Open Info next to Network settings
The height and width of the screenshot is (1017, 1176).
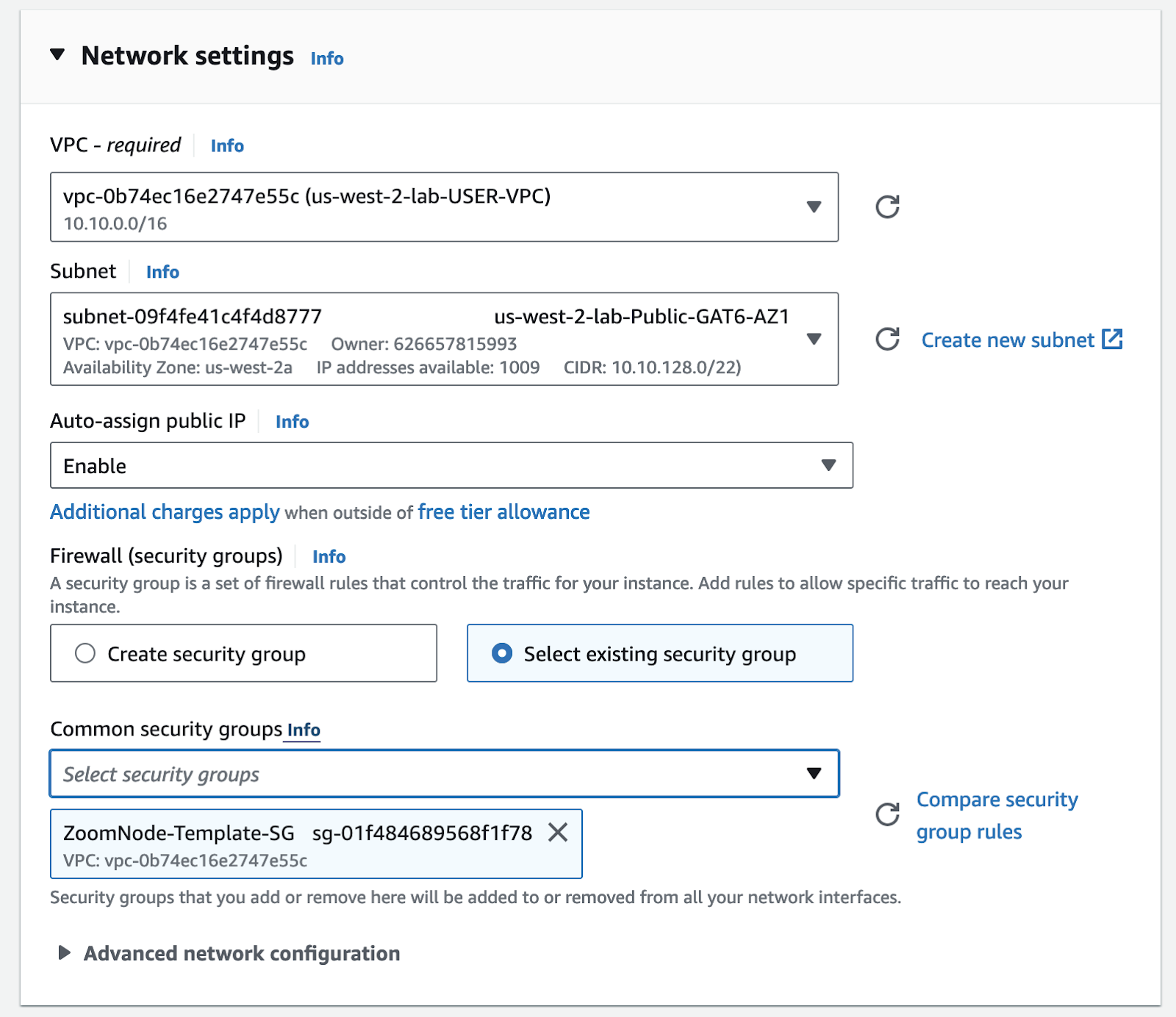pos(327,58)
